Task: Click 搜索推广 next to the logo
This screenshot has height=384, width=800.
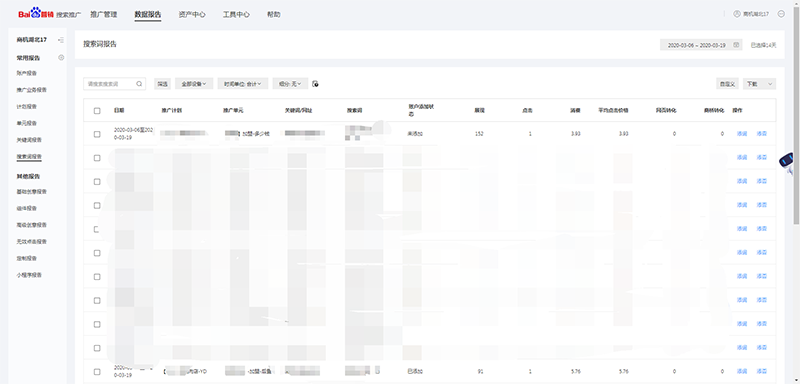Action: [68, 15]
